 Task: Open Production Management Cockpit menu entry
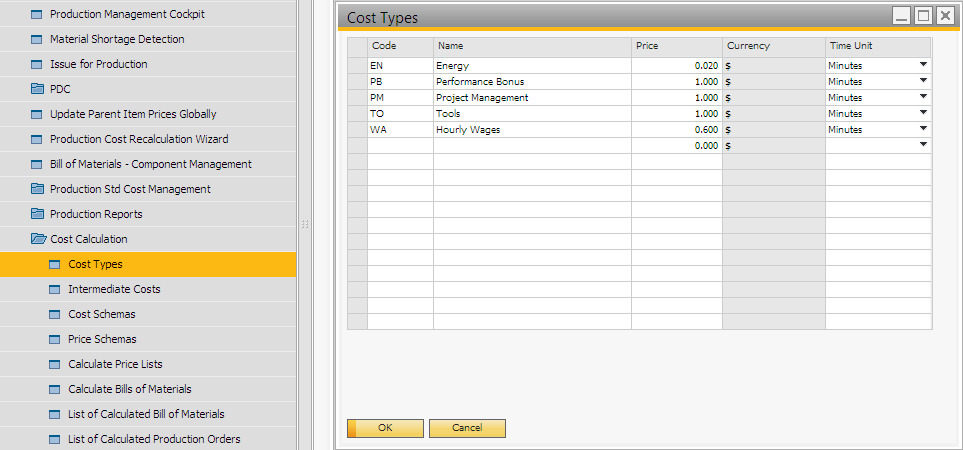127,14
